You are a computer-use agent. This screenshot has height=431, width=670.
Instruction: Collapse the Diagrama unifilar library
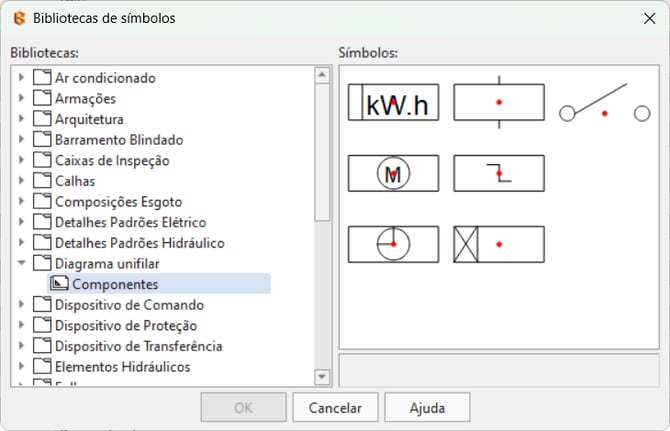(x=21, y=264)
